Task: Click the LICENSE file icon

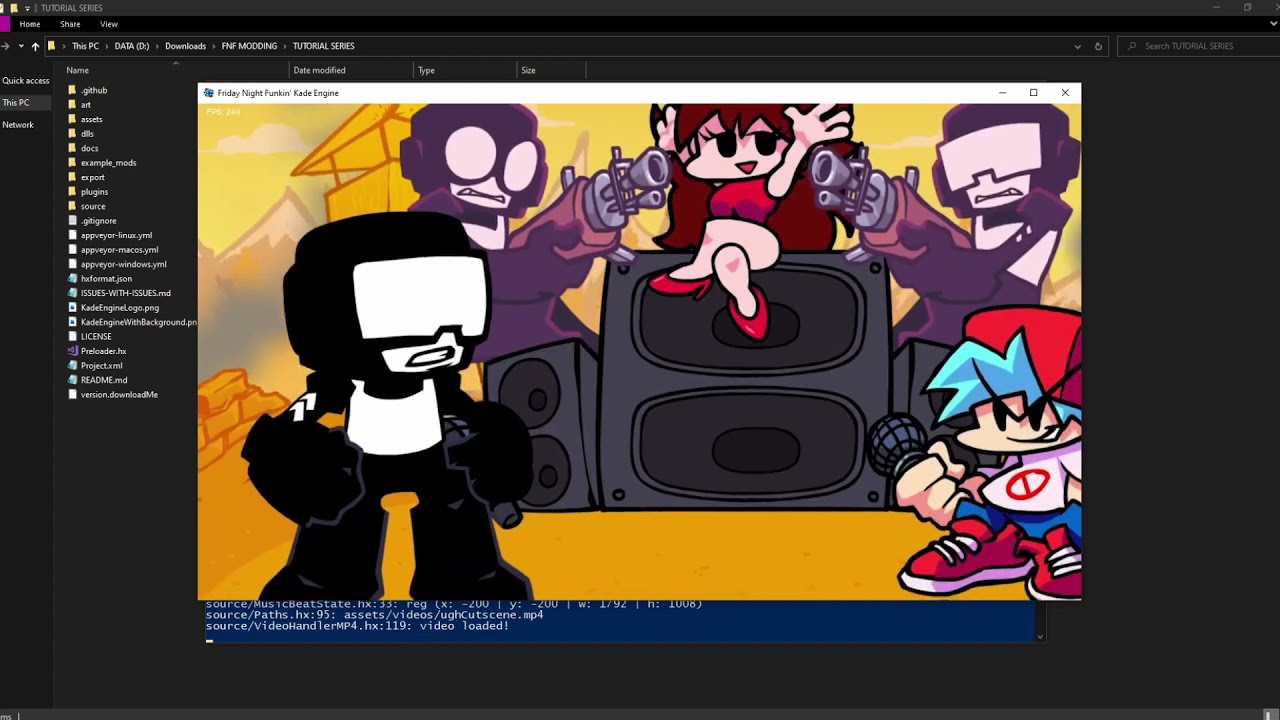Action: click(x=72, y=337)
